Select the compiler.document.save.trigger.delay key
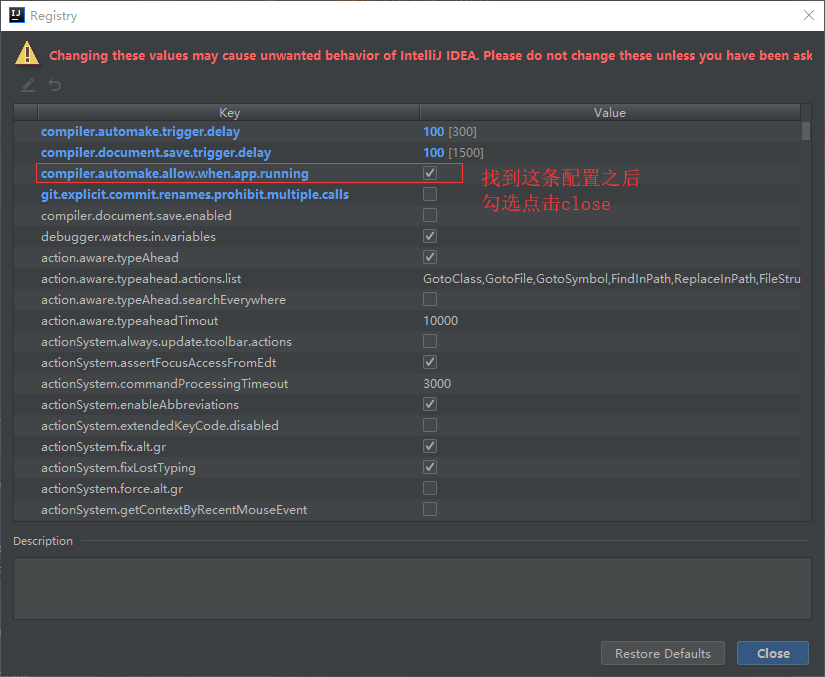The width and height of the screenshot is (825, 677). [x=156, y=153]
